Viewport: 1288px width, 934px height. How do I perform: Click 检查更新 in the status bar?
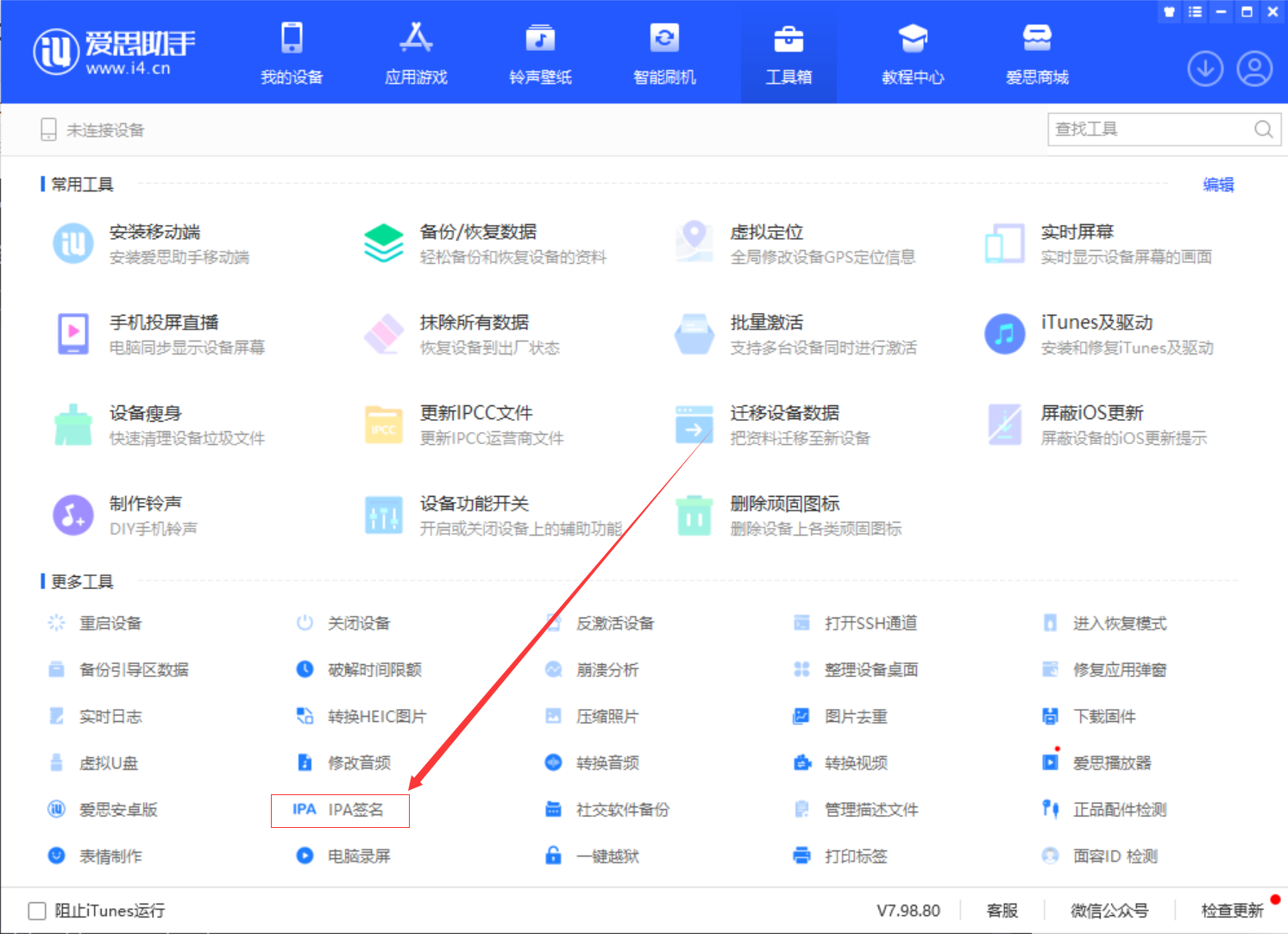1232,911
